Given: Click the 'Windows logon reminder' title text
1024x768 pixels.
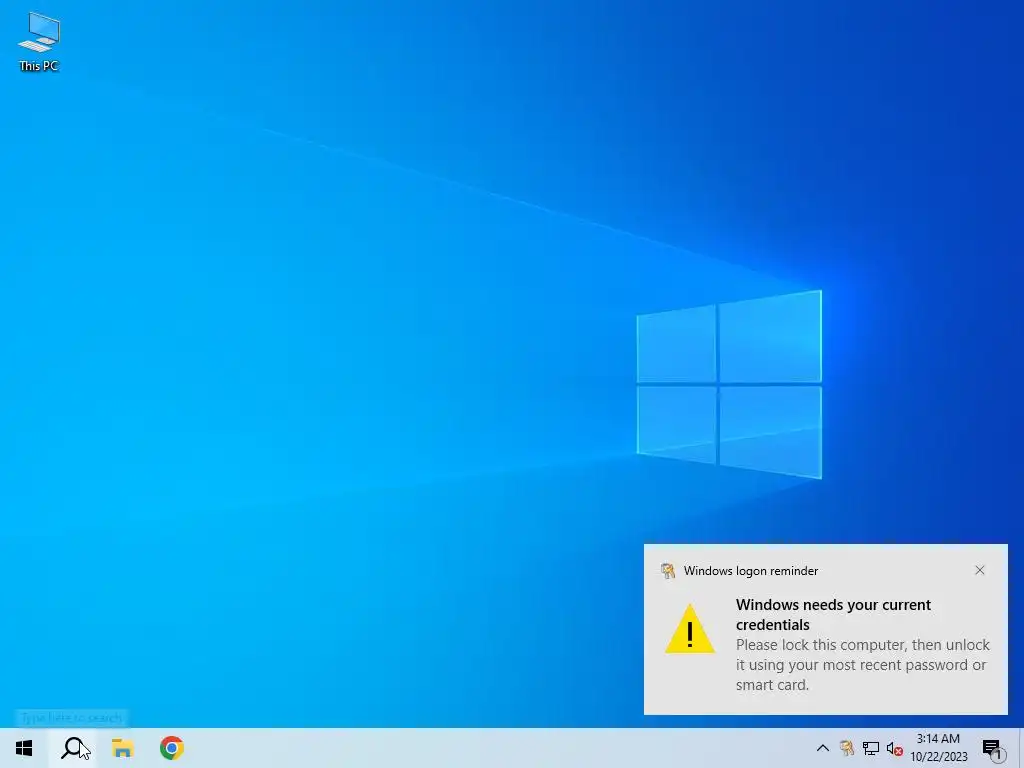Looking at the screenshot, I should [751, 571].
